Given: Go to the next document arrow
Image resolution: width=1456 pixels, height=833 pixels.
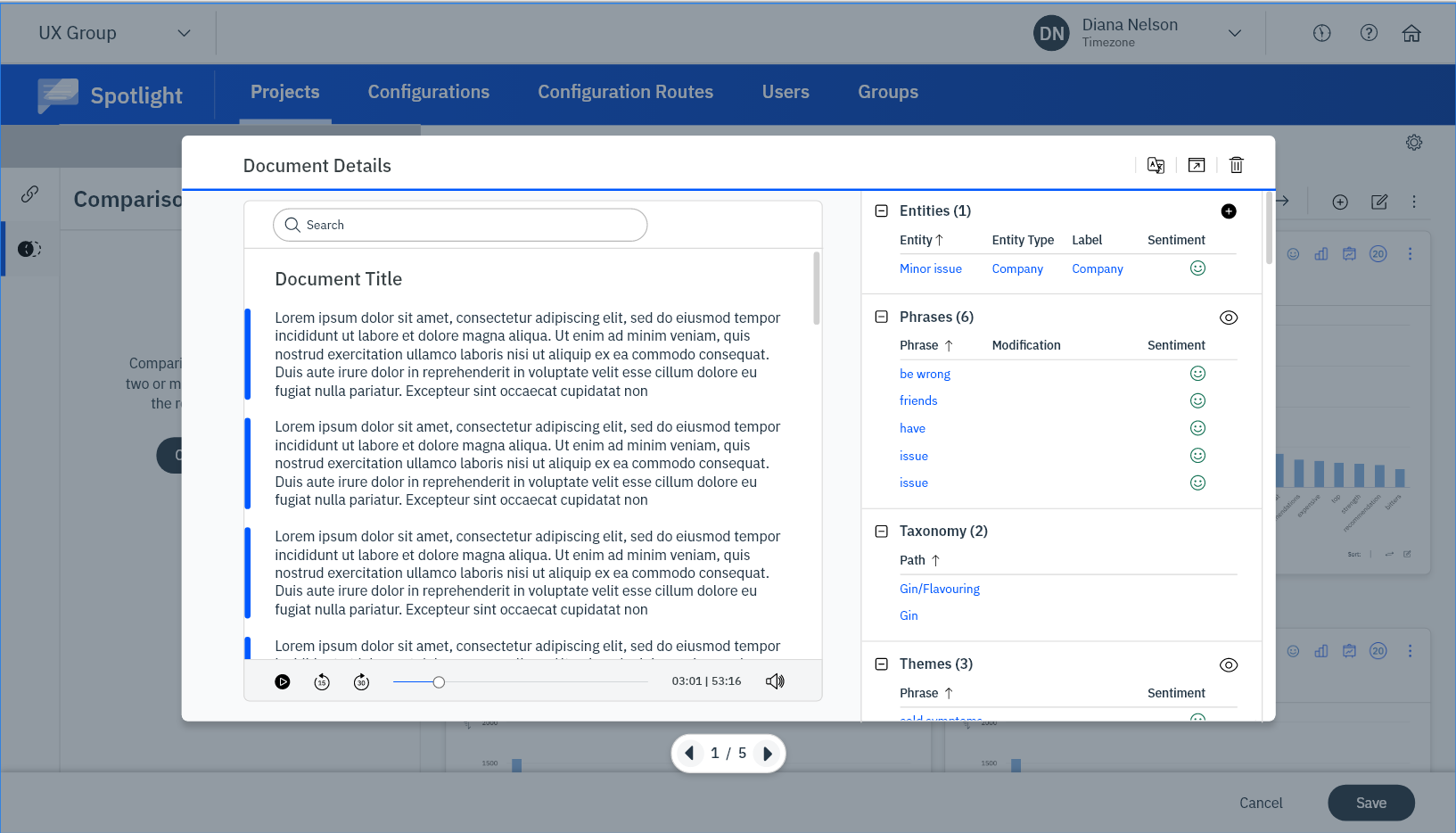Looking at the screenshot, I should coord(767,754).
